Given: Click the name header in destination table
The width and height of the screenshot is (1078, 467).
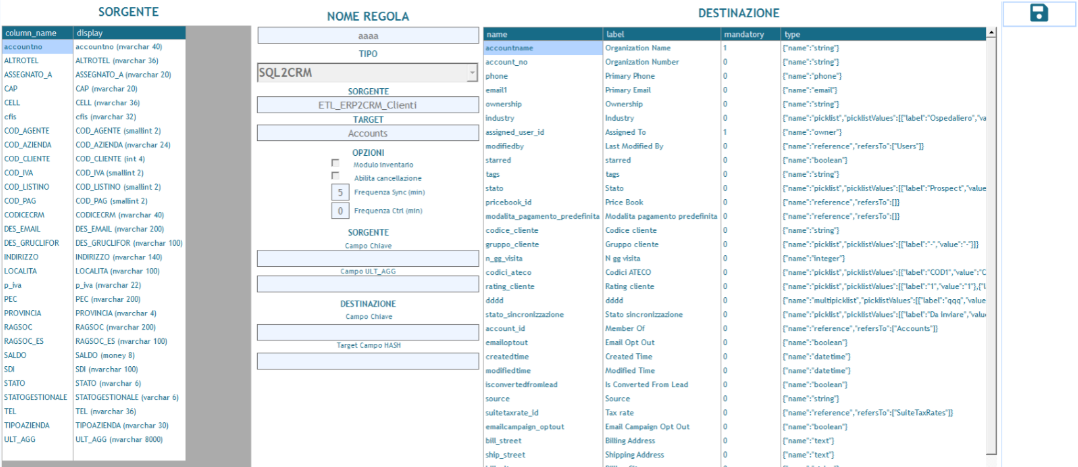Looking at the screenshot, I should click(542, 34).
